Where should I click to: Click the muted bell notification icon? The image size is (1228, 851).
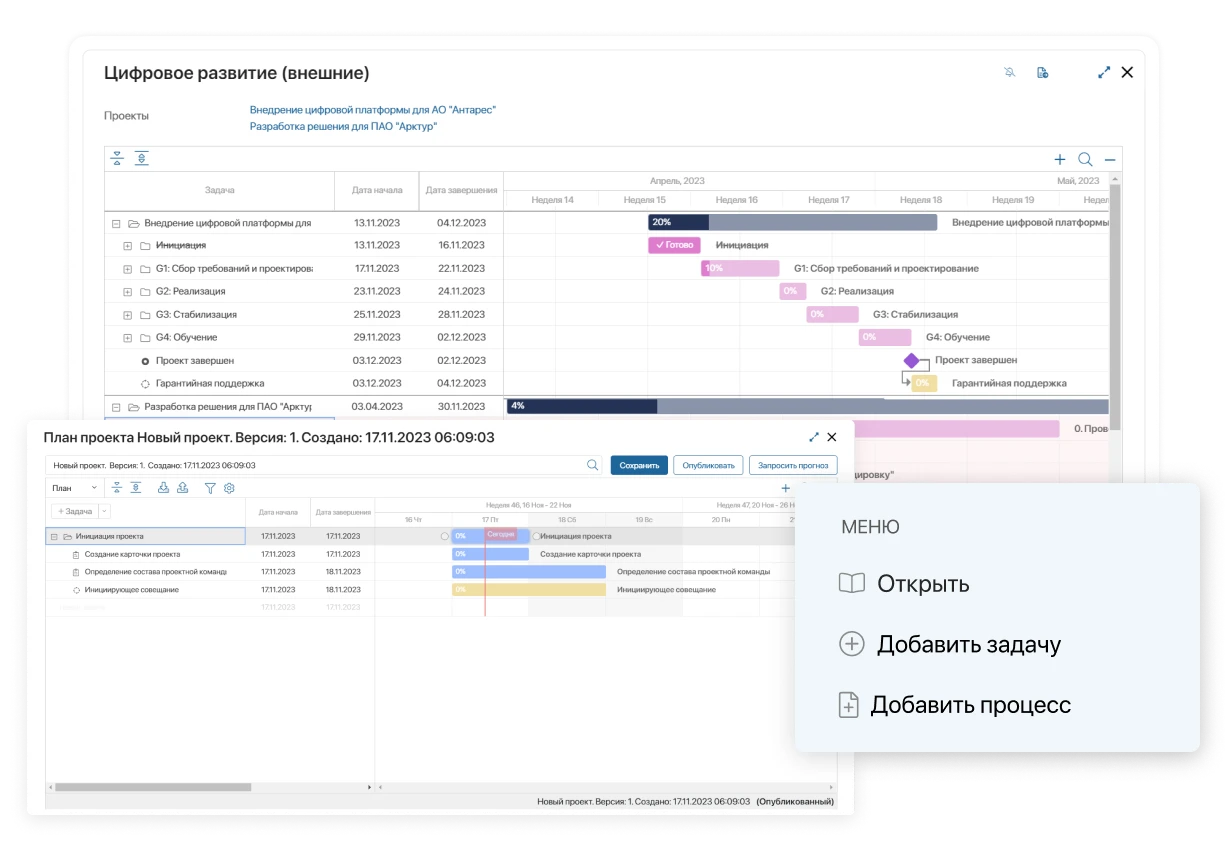click(1010, 72)
